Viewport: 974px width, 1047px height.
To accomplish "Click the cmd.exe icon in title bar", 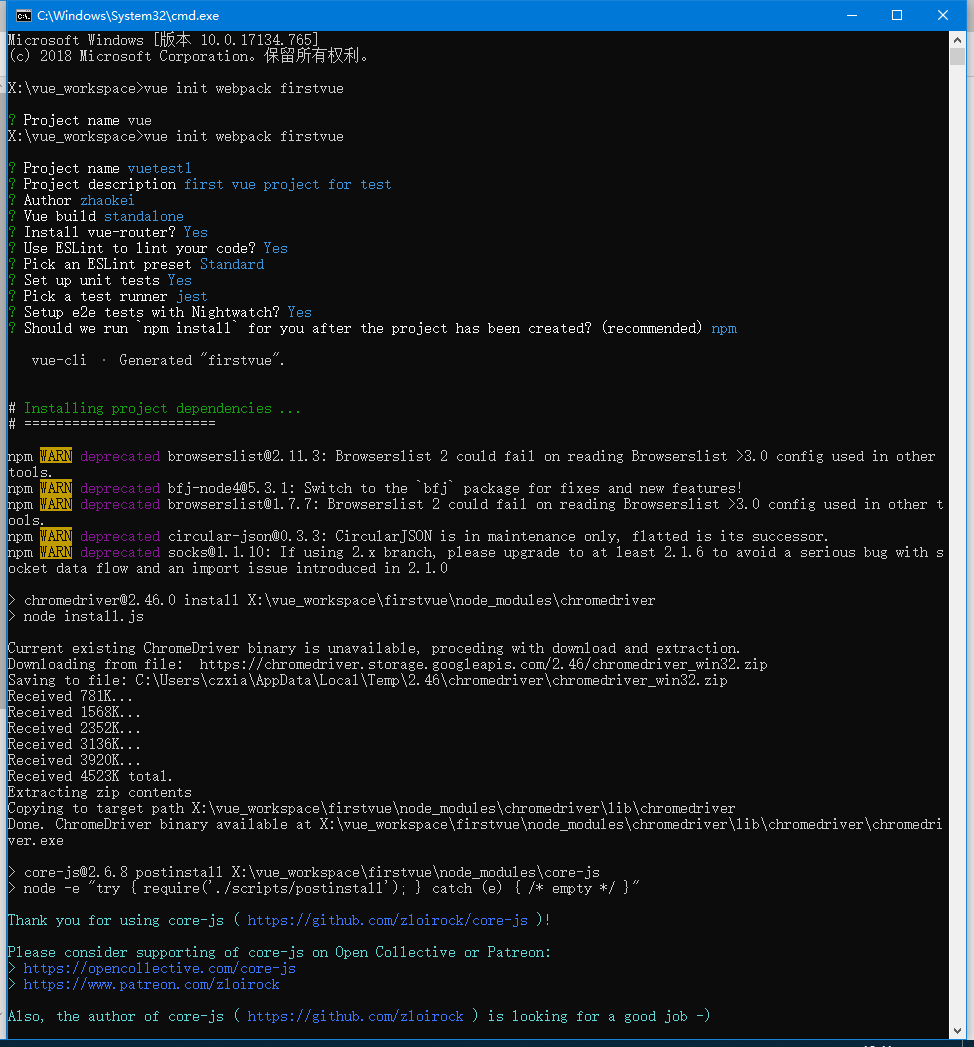I will point(23,15).
